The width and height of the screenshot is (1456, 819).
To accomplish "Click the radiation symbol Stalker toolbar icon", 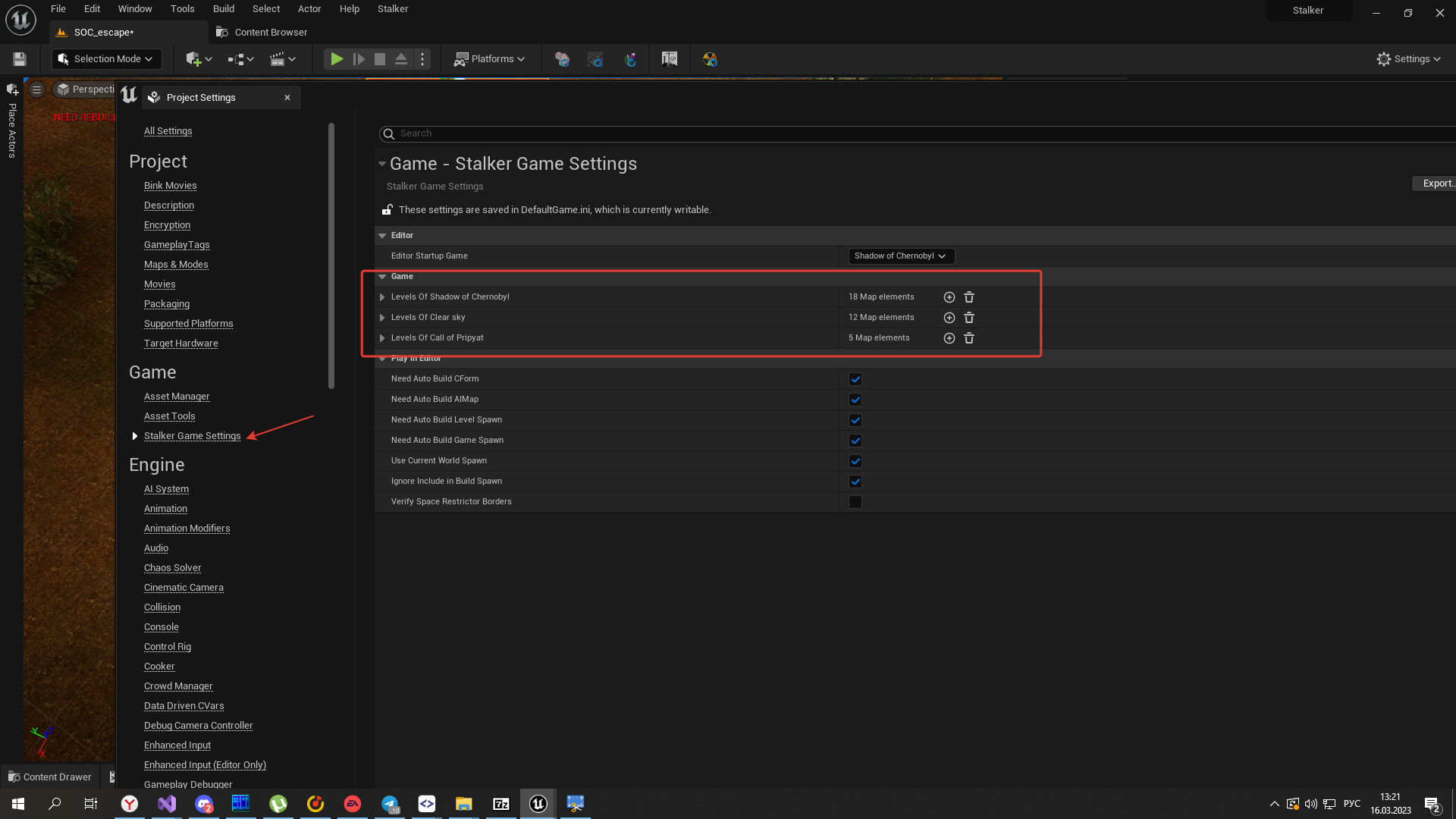I will coord(710,59).
